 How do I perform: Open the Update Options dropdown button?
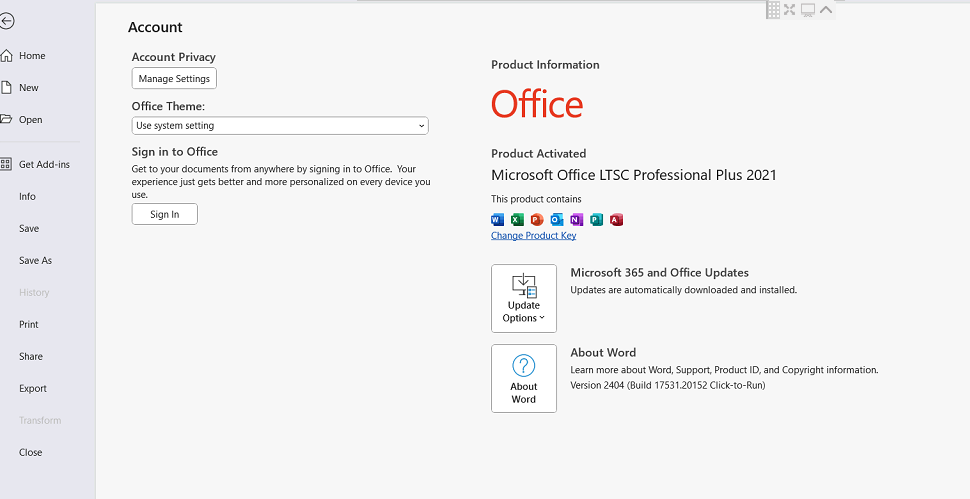pyautogui.click(x=524, y=299)
